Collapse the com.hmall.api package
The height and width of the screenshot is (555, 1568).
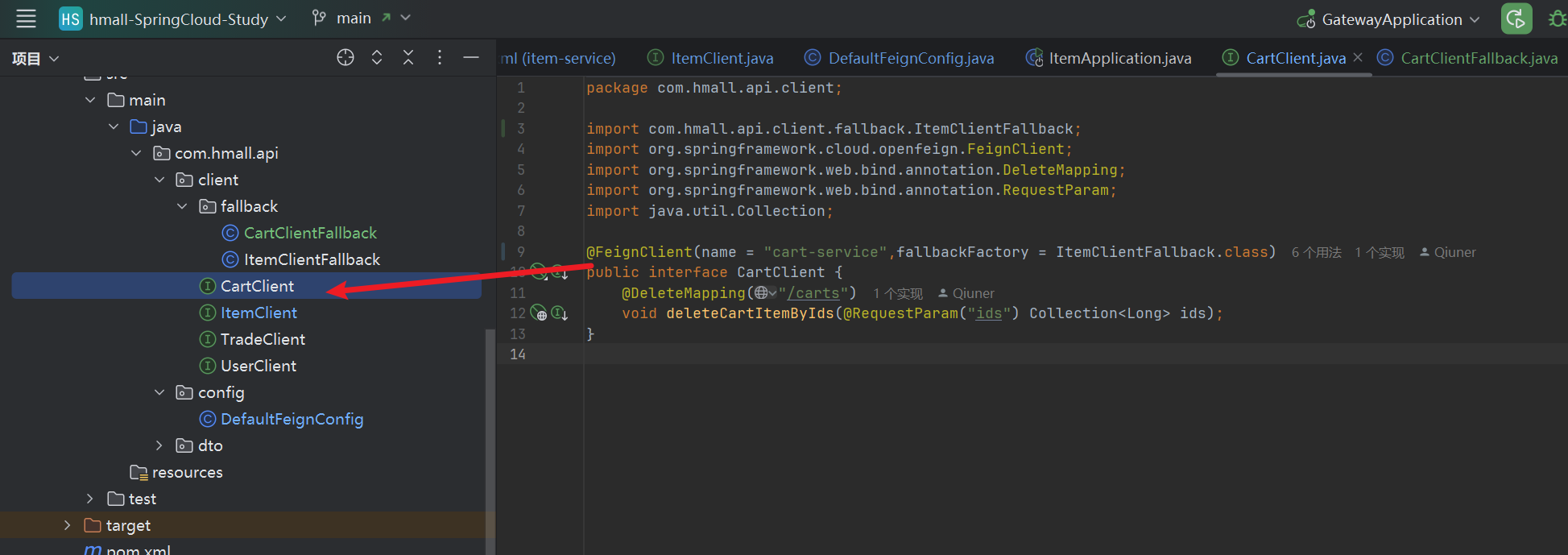[x=136, y=153]
